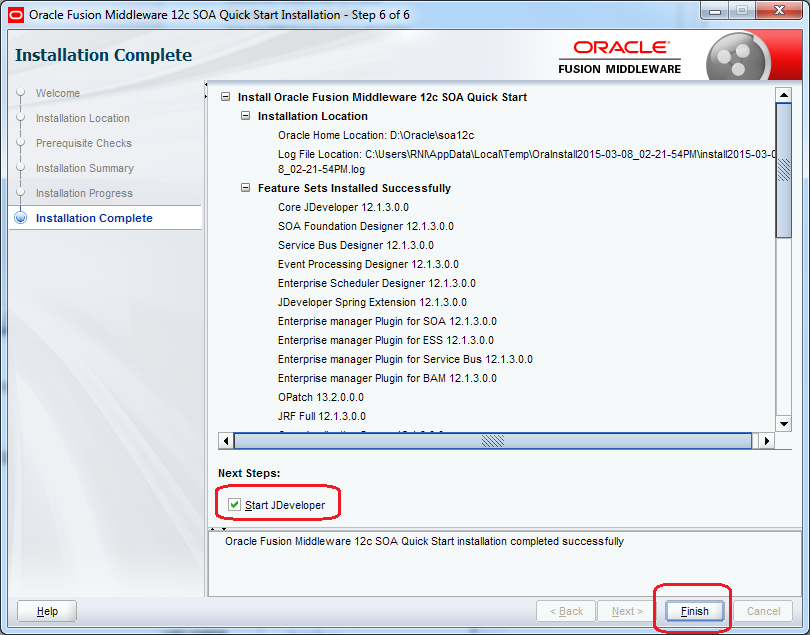The image size is (810, 635).
Task: Select Enterprise manager Plugin for SOA row
Action: pos(387,321)
